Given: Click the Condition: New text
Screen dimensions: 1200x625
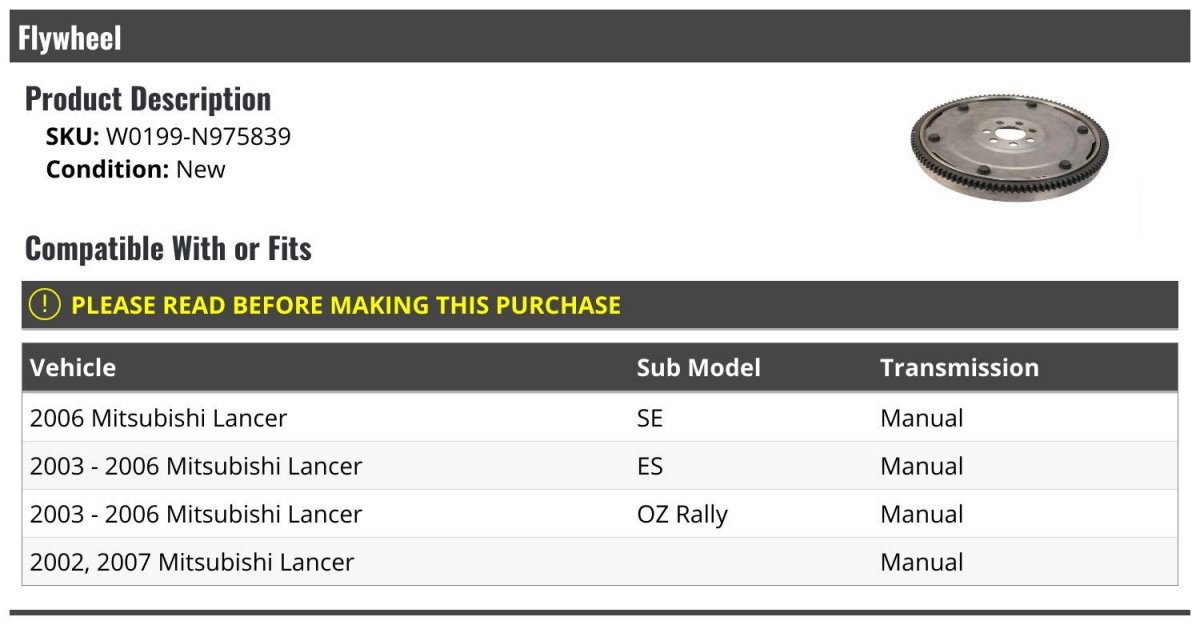Looking at the screenshot, I should [136, 169].
